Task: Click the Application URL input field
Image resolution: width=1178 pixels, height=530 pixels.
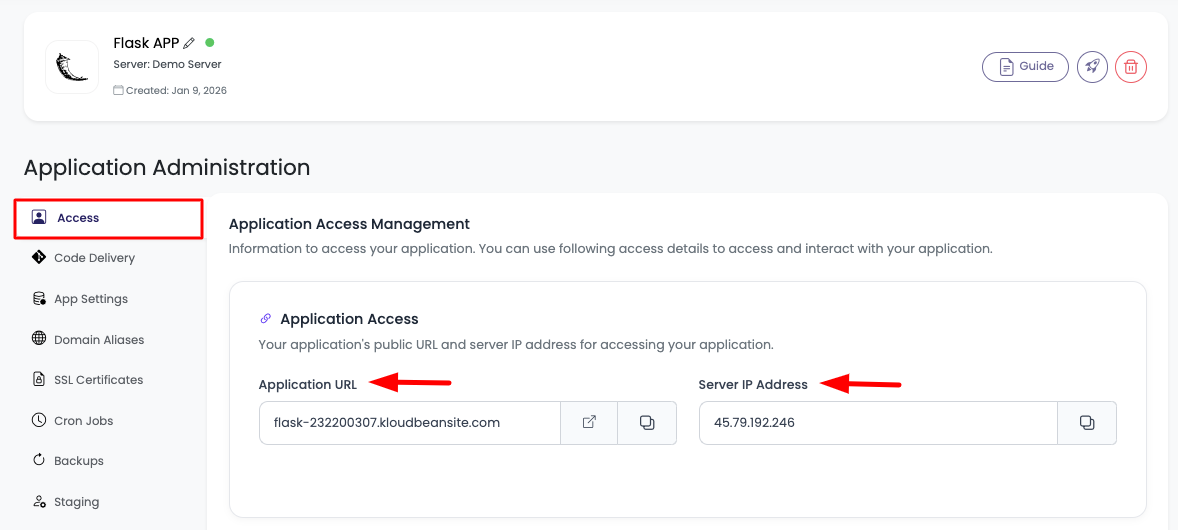Action: (410, 422)
